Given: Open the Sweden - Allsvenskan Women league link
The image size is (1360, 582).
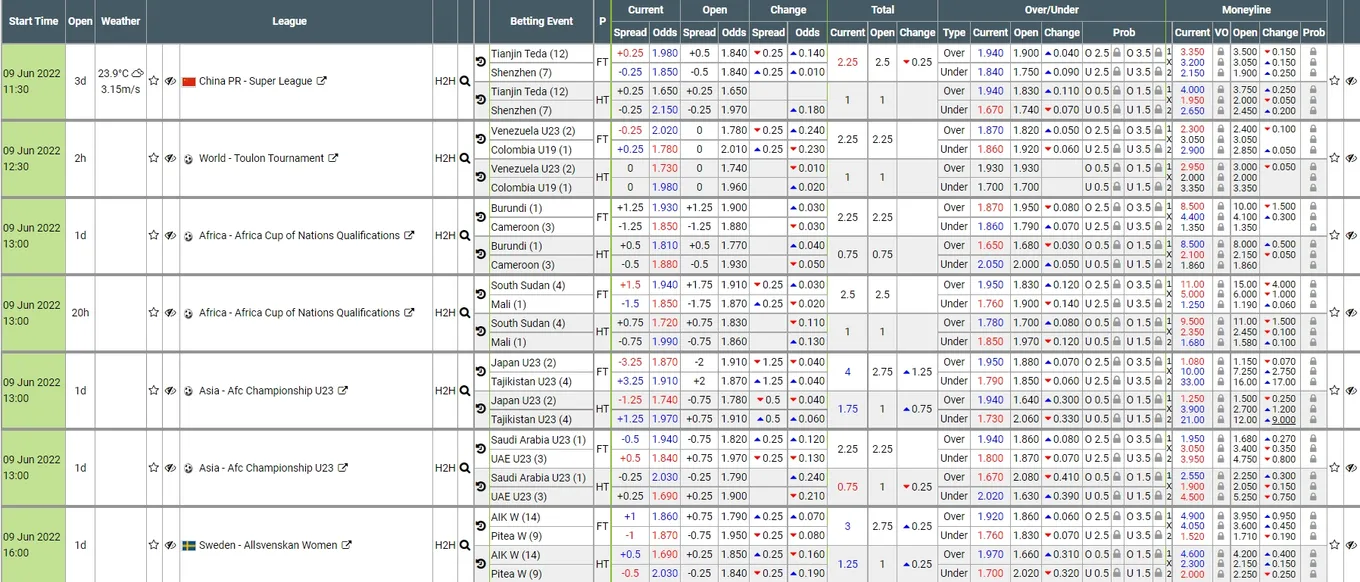Looking at the screenshot, I should (268, 545).
